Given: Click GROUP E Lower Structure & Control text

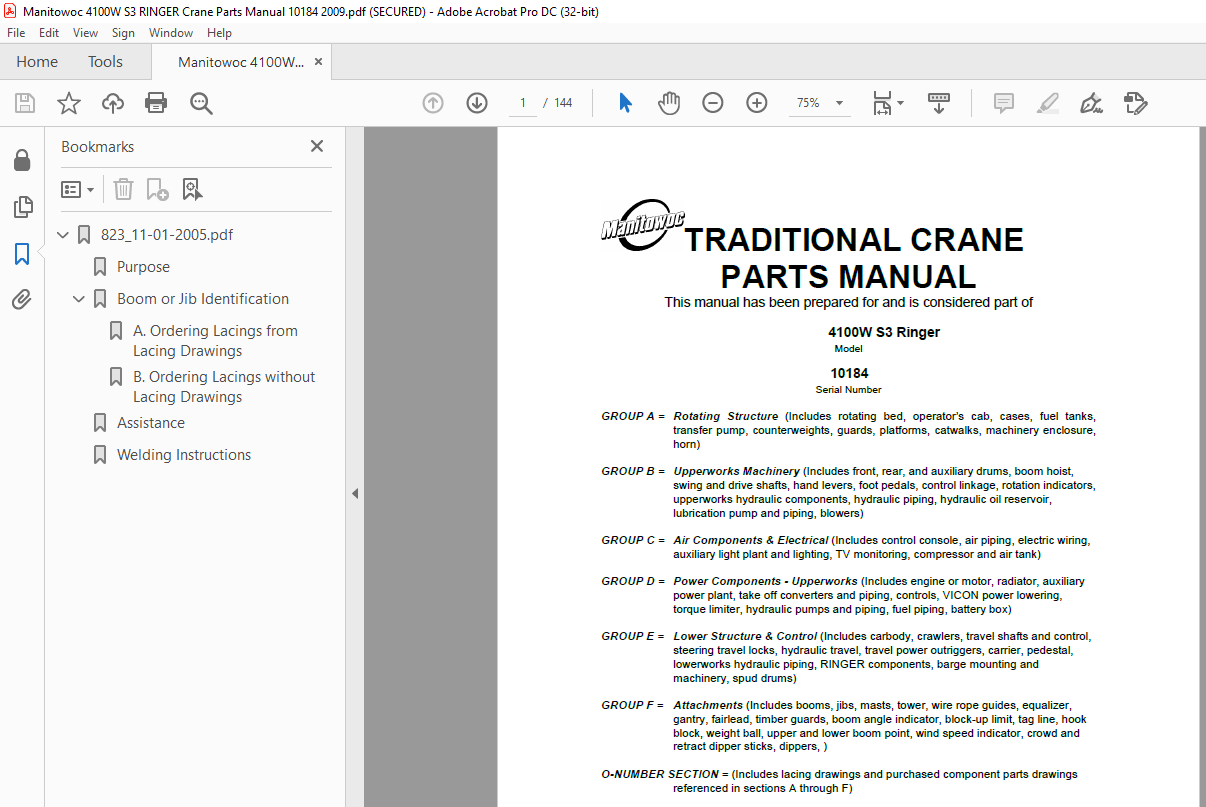Looking at the screenshot, I should tap(846, 657).
